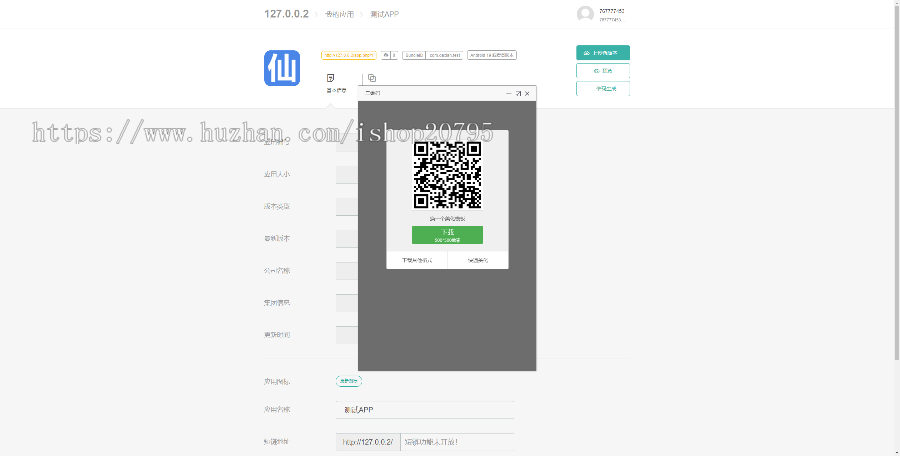This screenshot has width=900, height=456.
Task: Click the bottom-right link in QR card
Action: (x=477, y=260)
